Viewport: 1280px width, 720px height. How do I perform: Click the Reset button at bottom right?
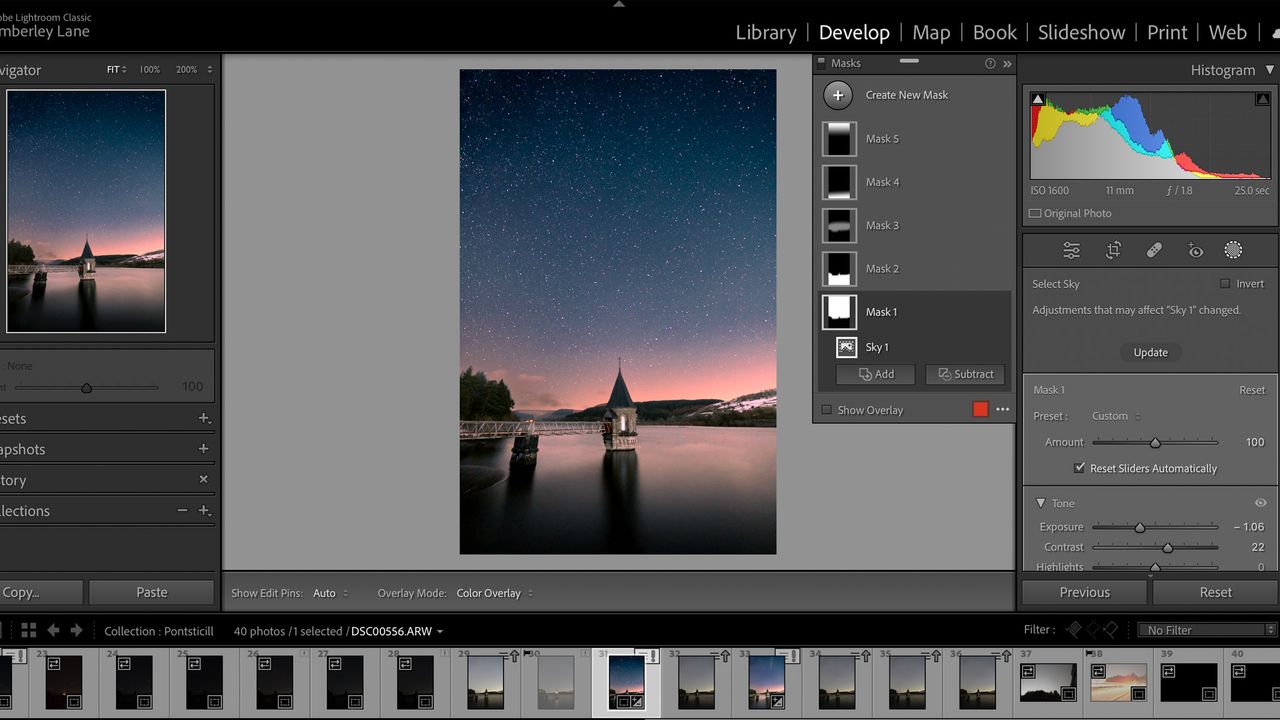click(1215, 592)
